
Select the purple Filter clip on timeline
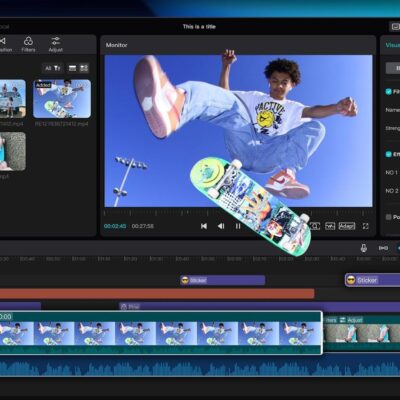[x=259, y=307]
